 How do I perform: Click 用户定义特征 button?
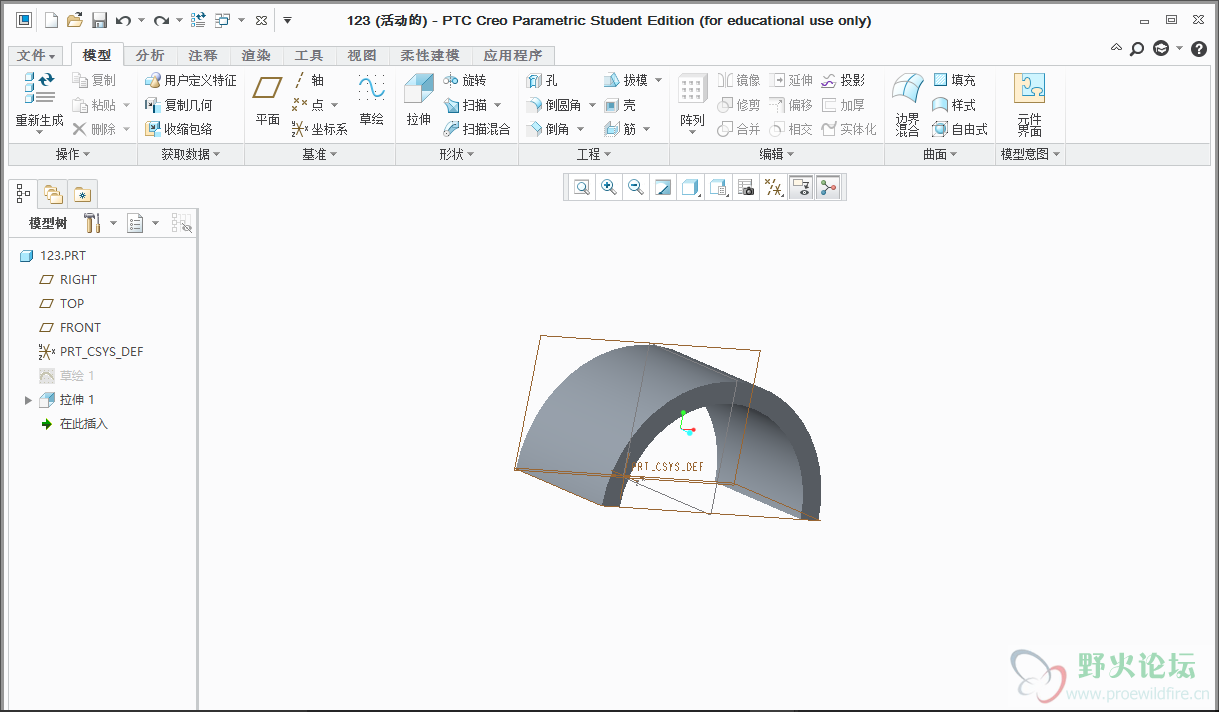coord(190,80)
